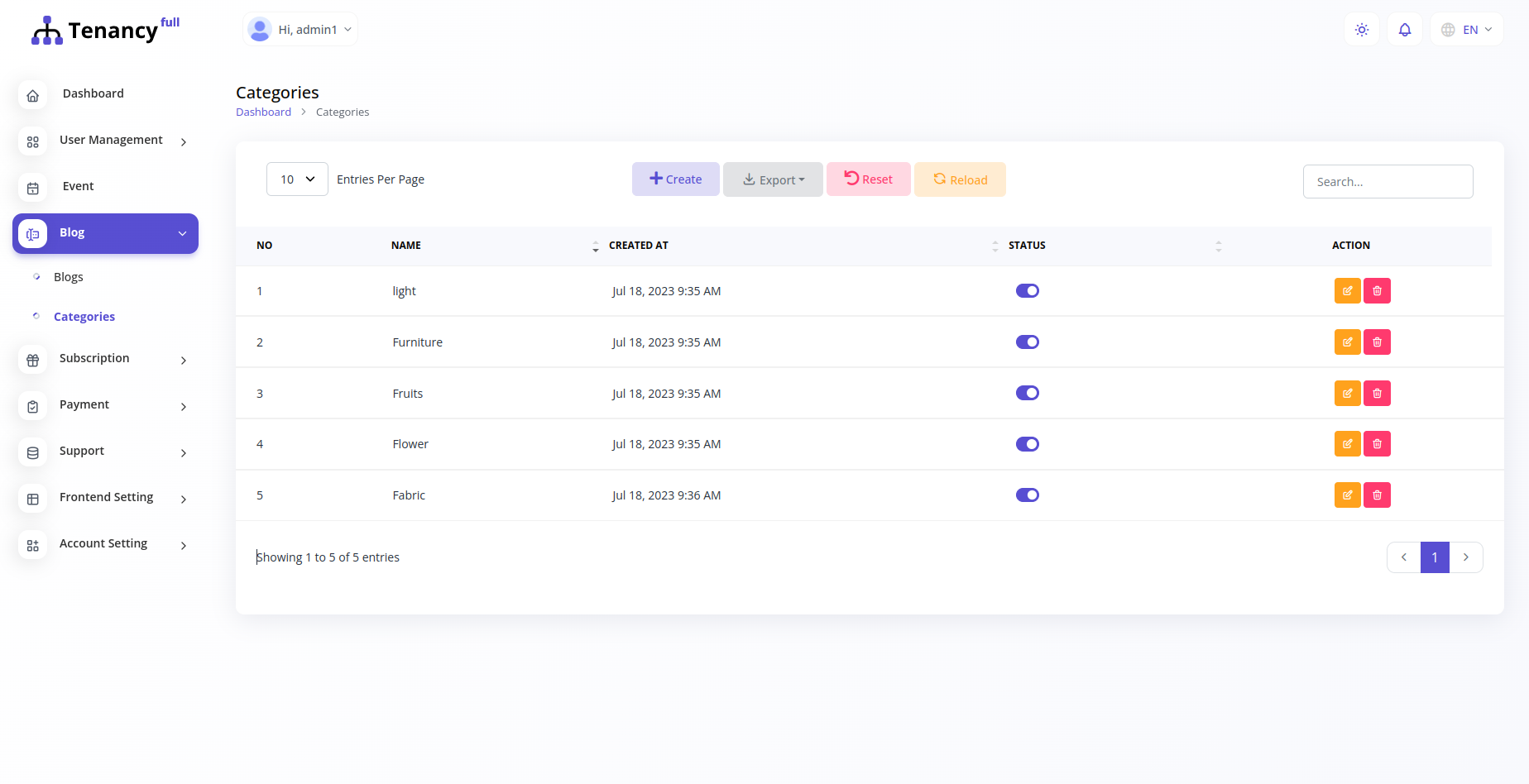Image resolution: width=1529 pixels, height=784 pixels.
Task: Expand the Export dropdown menu
Action: pos(773,179)
